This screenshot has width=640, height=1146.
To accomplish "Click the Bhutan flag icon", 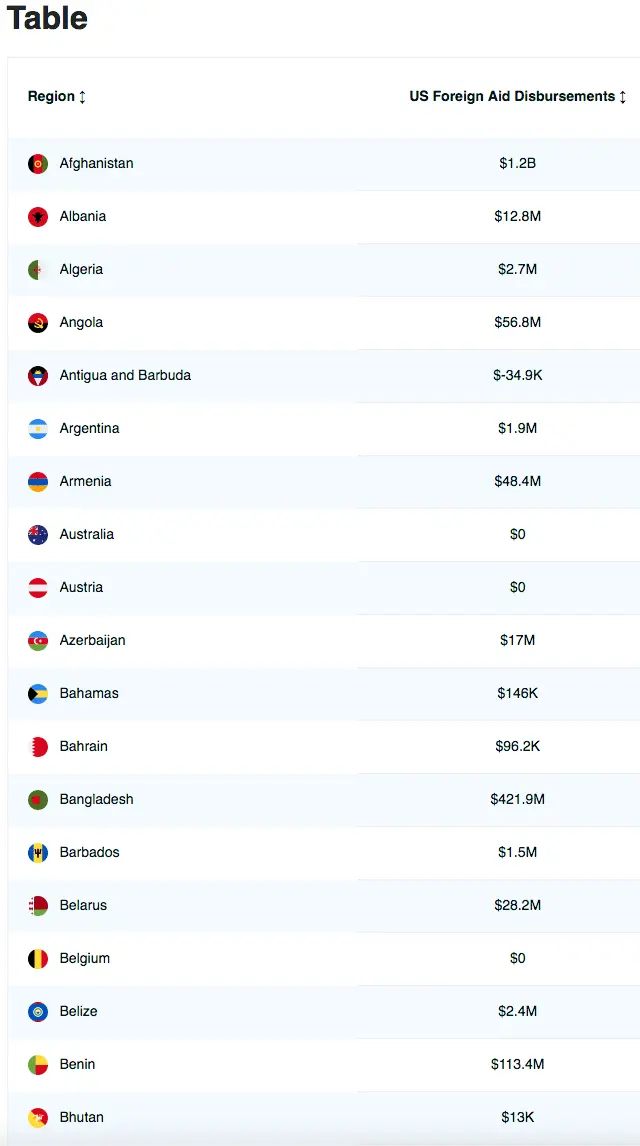I will pyautogui.click(x=38, y=1117).
